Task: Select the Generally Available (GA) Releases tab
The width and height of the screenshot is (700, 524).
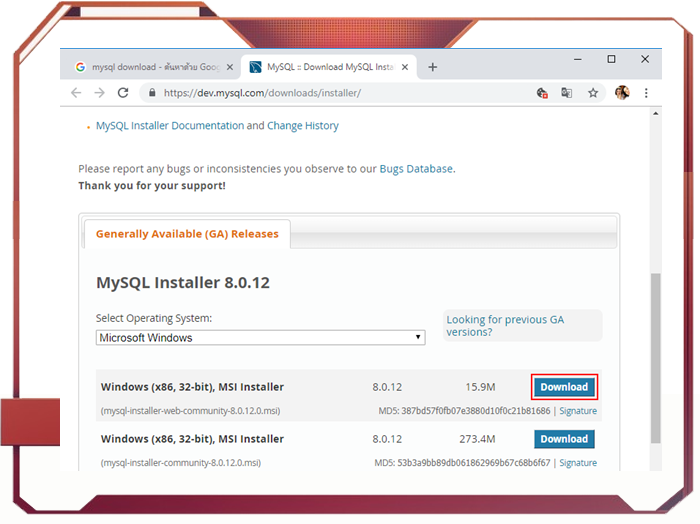Action: coord(187,234)
